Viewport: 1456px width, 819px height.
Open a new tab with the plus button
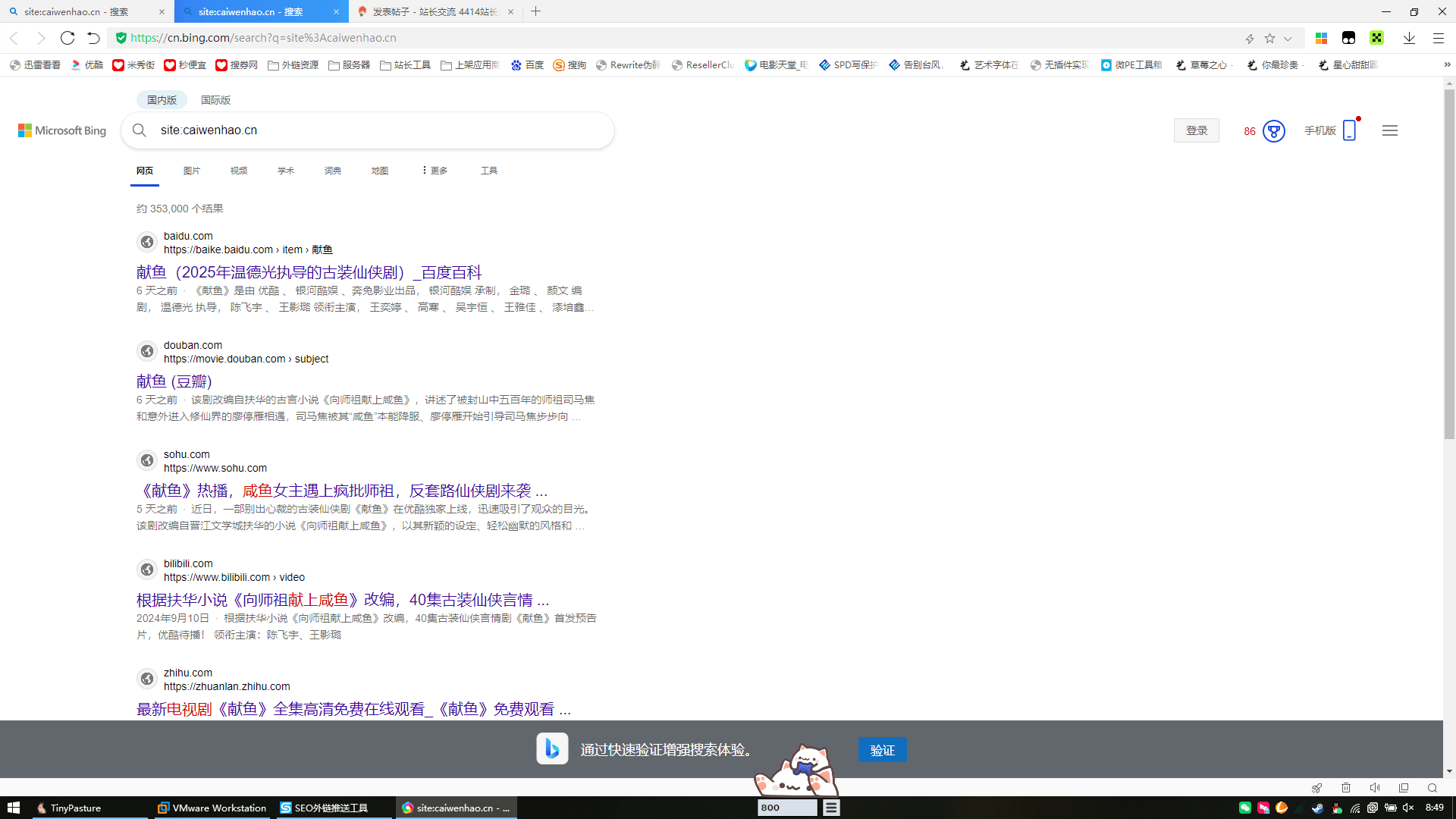coord(536,11)
